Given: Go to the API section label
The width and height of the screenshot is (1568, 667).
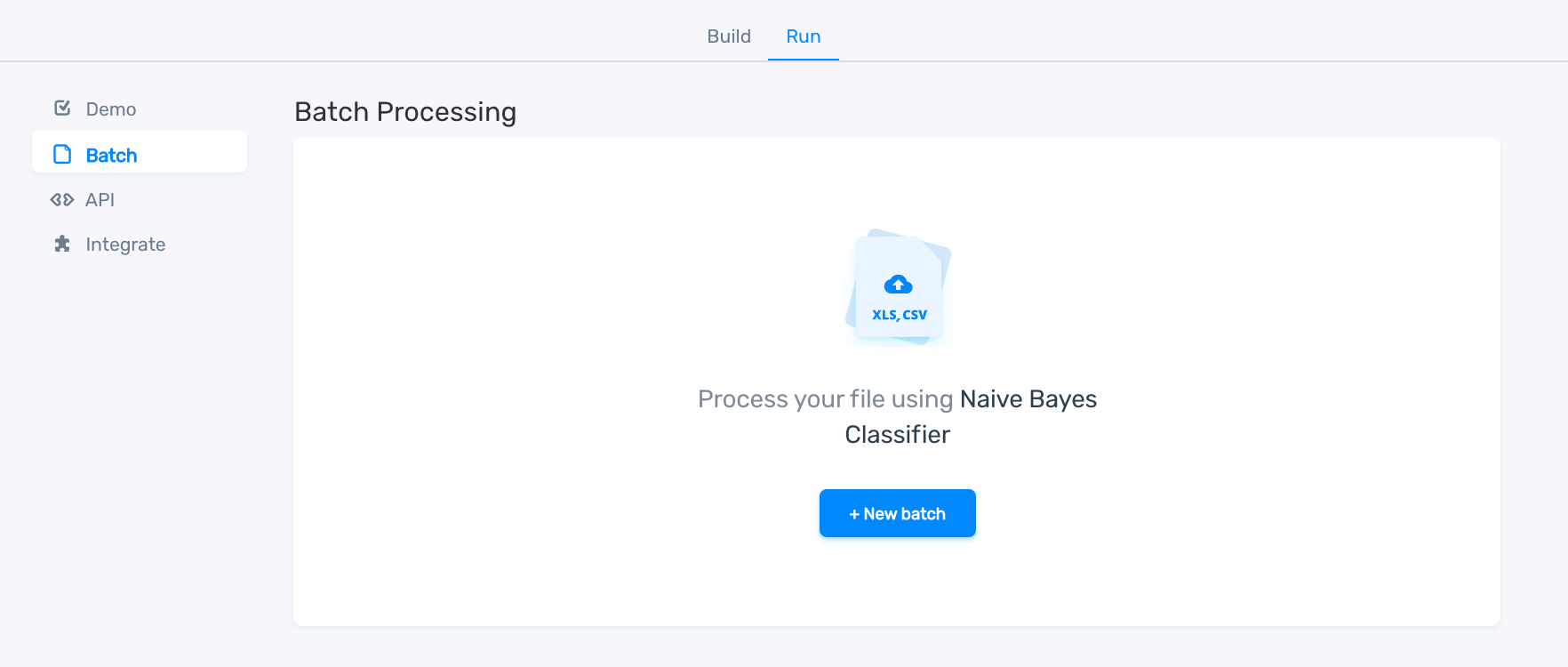Looking at the screenshot, I should (100, 200).
